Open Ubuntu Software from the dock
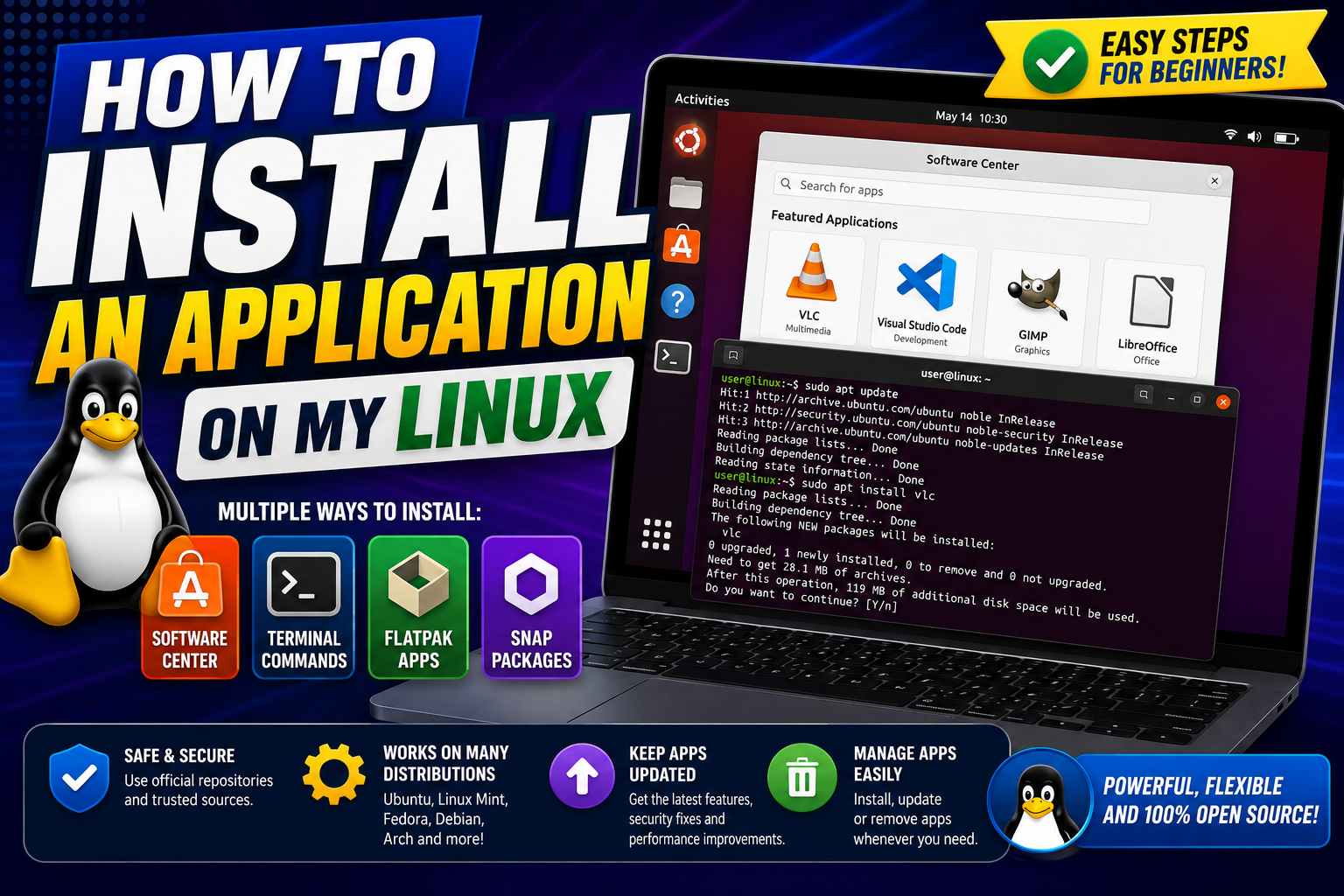The width and height of the screenshot is (1344, 896). point(682,245)
